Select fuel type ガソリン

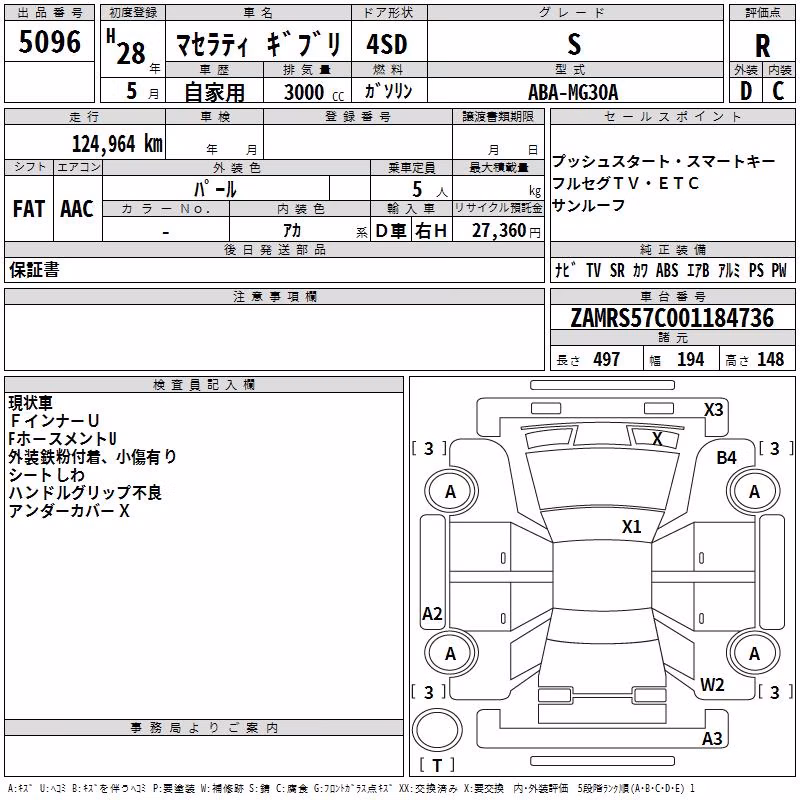tap(388, 91)
